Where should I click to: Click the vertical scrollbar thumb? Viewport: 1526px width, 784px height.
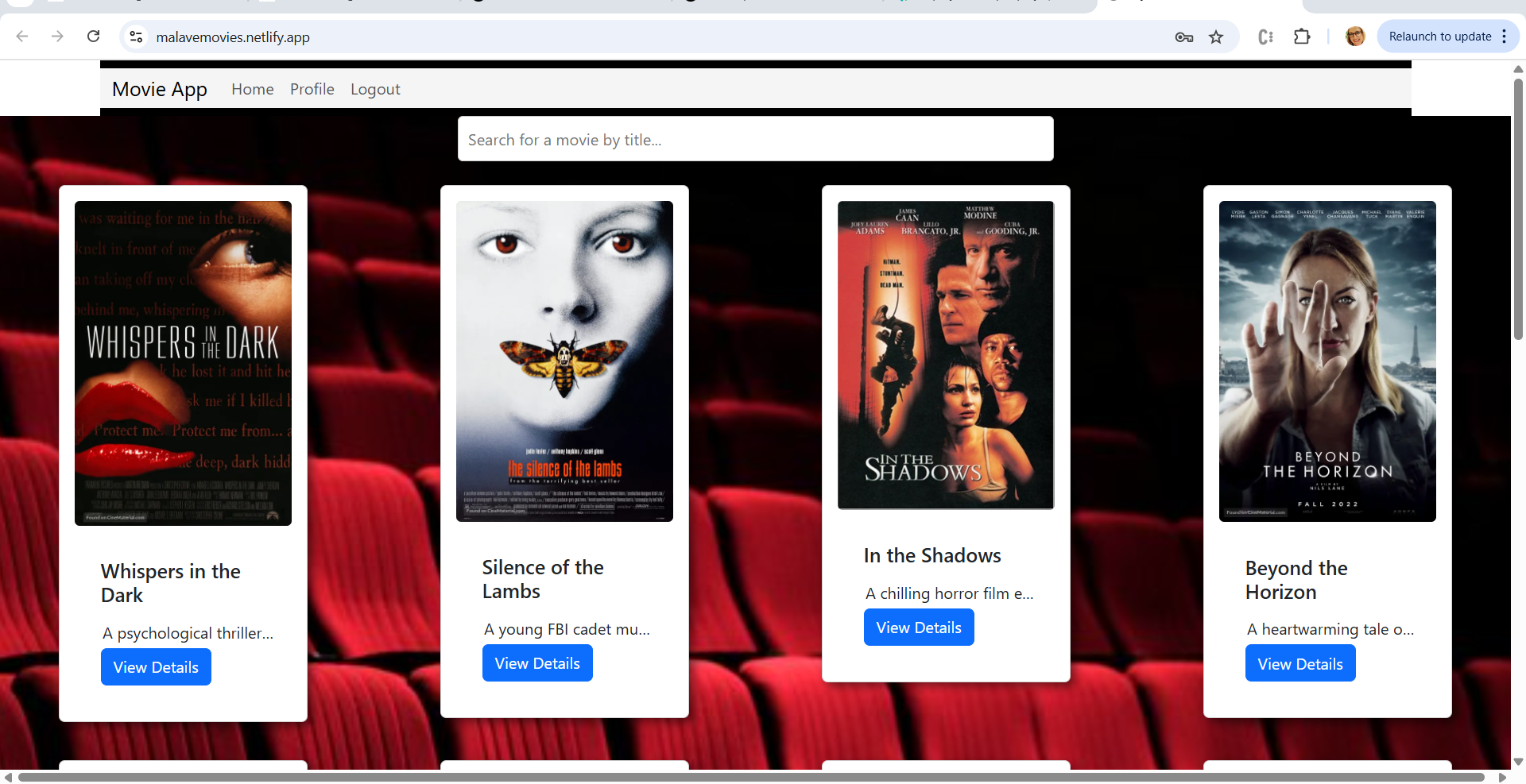(x=1518, y=208)
